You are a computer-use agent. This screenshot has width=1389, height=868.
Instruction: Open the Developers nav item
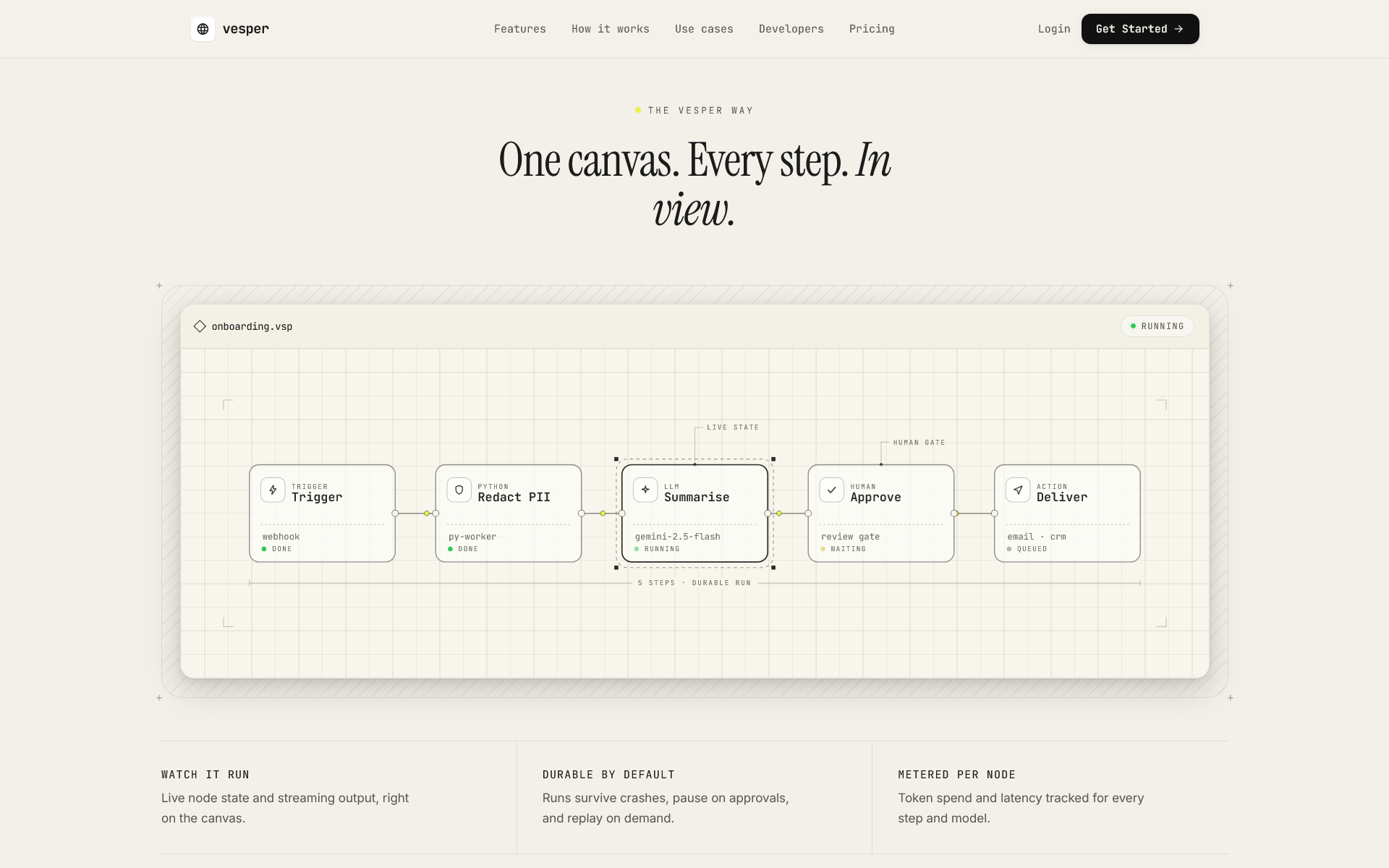pos(791,29)
